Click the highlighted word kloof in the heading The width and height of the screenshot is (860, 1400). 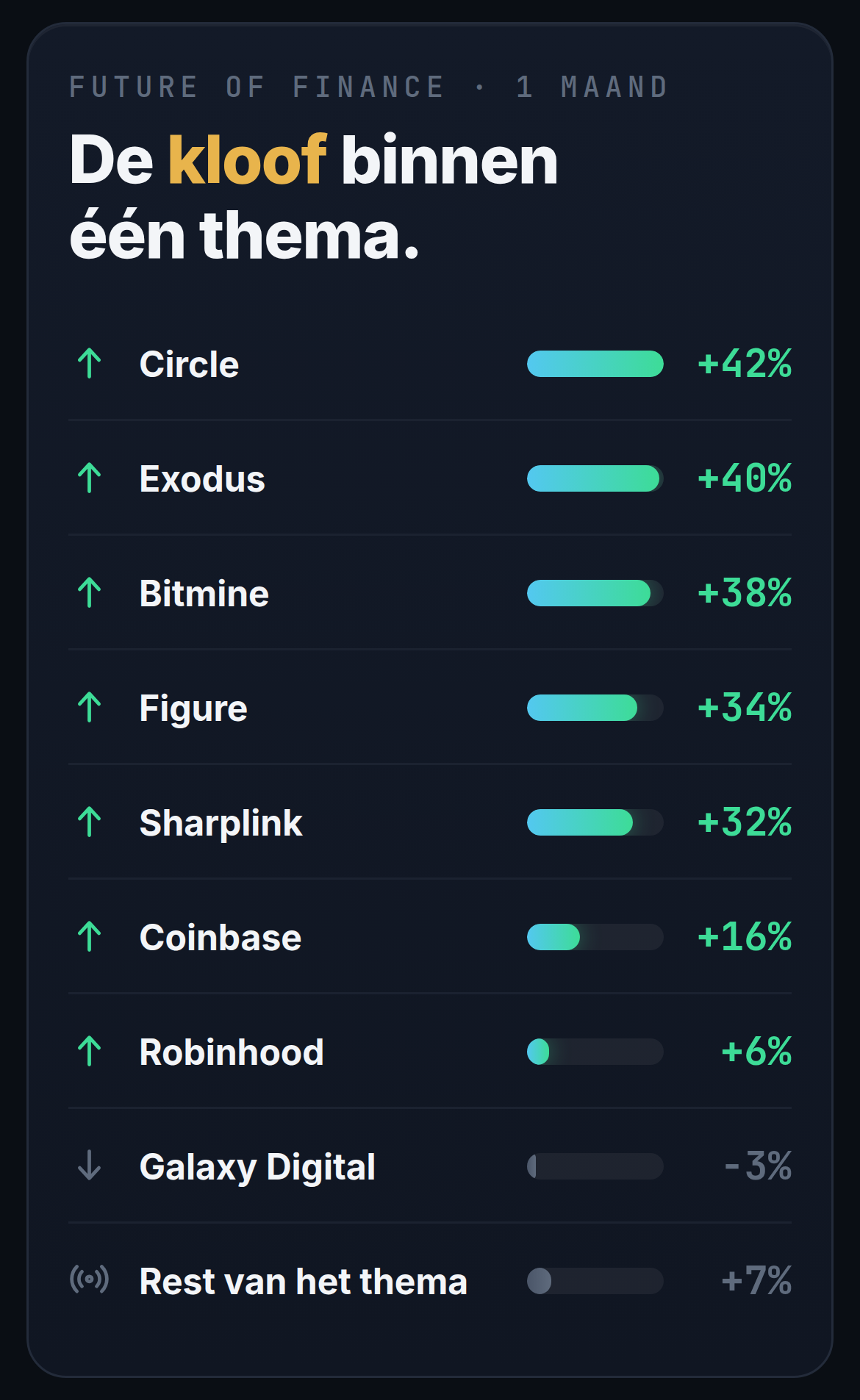click(x=247, y=159)
